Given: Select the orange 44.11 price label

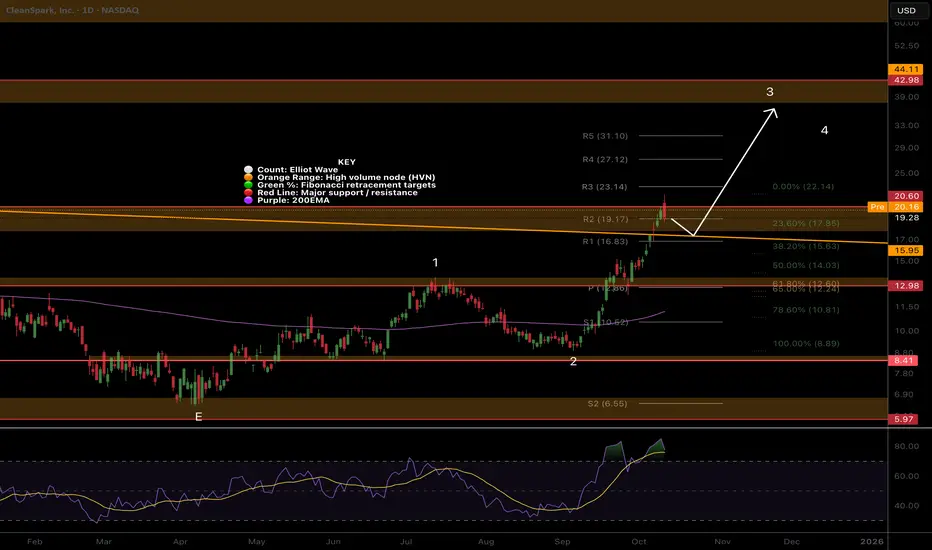Looking at the screenshot, I should click(x=906, y=70).
